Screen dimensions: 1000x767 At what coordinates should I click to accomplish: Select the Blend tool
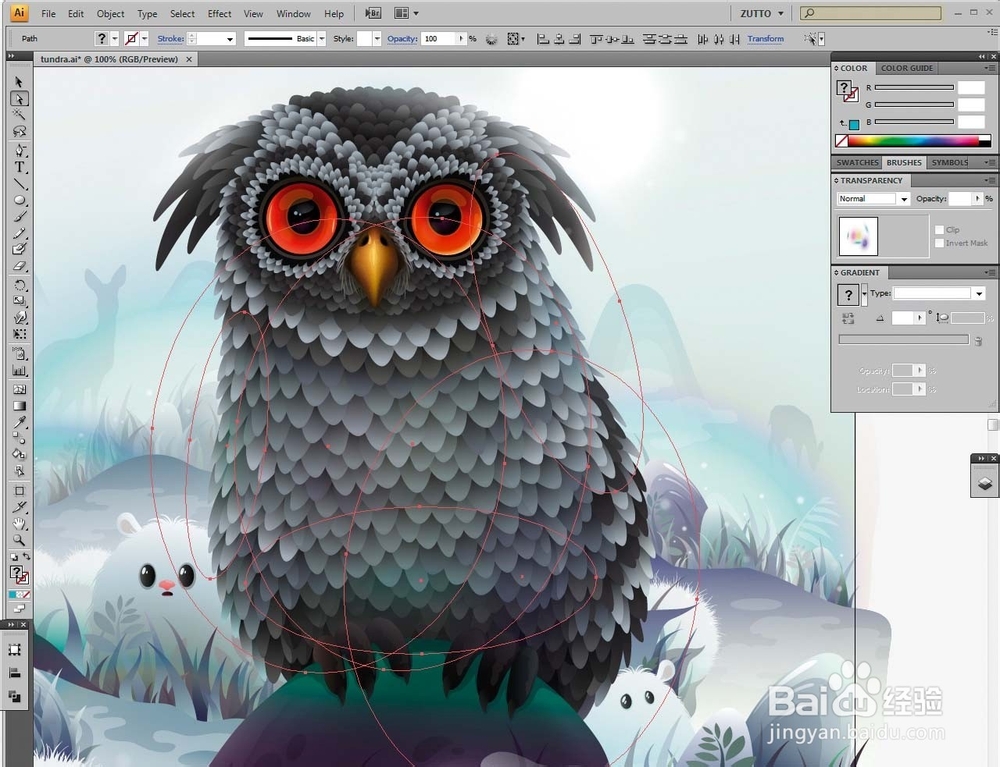point(19,439)
